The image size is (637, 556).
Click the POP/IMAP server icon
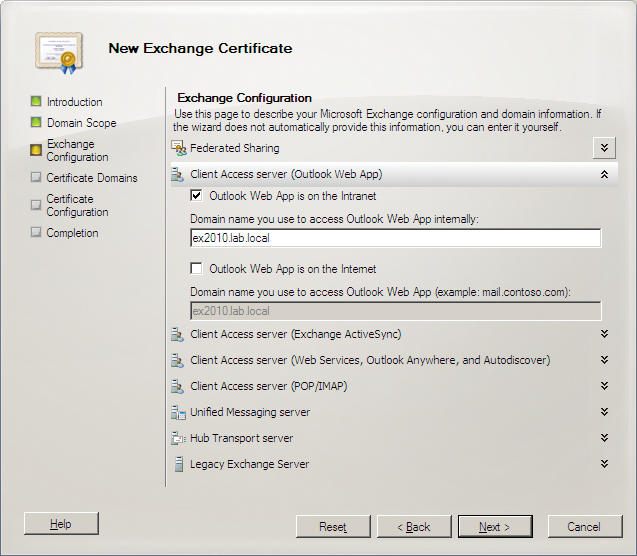[x=178, y=386]
